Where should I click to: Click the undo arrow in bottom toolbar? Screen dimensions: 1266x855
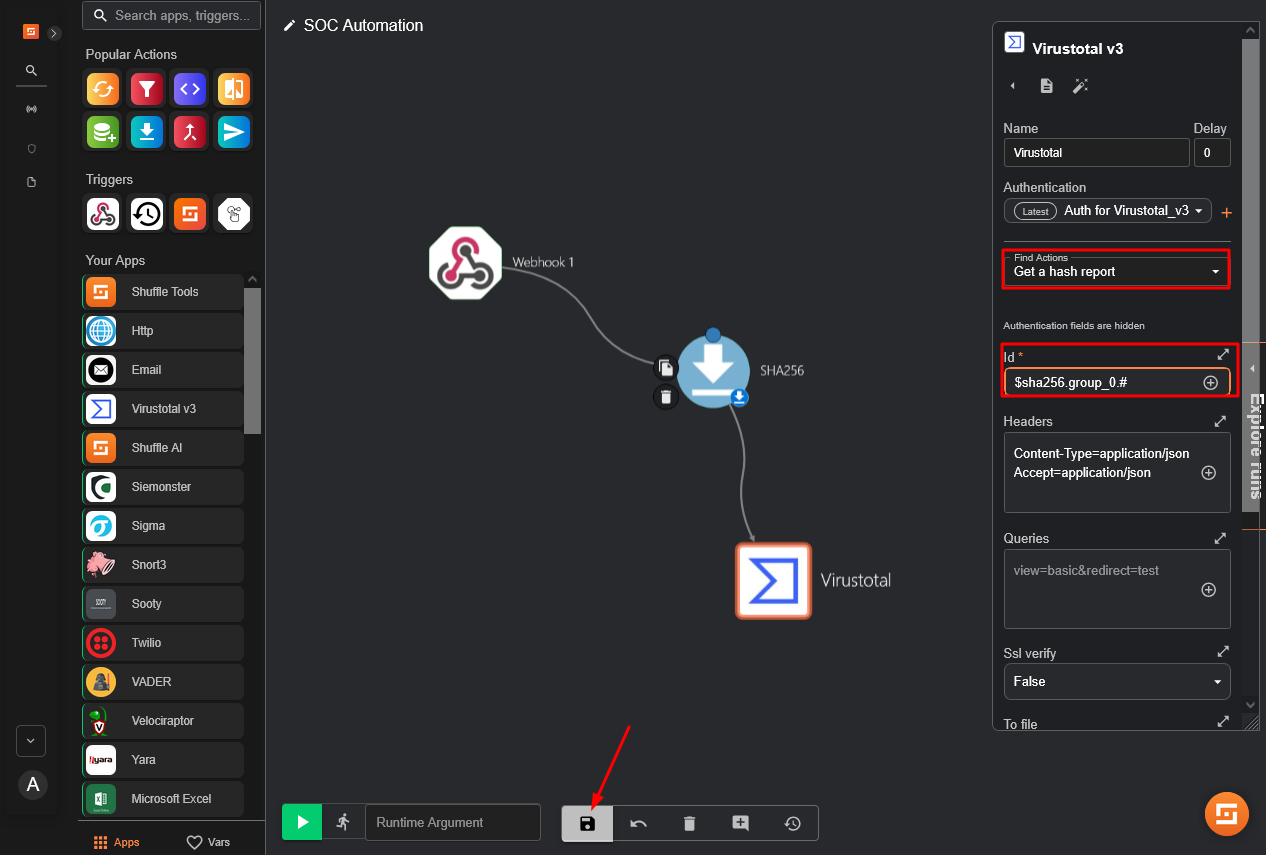pos(638,823)
